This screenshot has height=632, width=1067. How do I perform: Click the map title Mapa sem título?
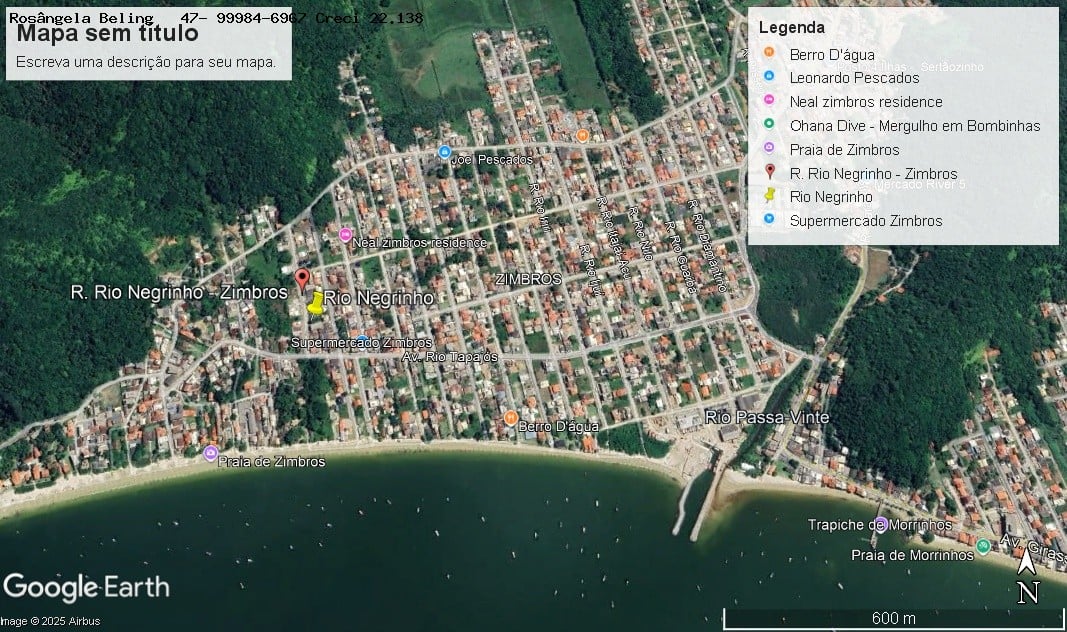pyautogui.click(x=108, y=33)
